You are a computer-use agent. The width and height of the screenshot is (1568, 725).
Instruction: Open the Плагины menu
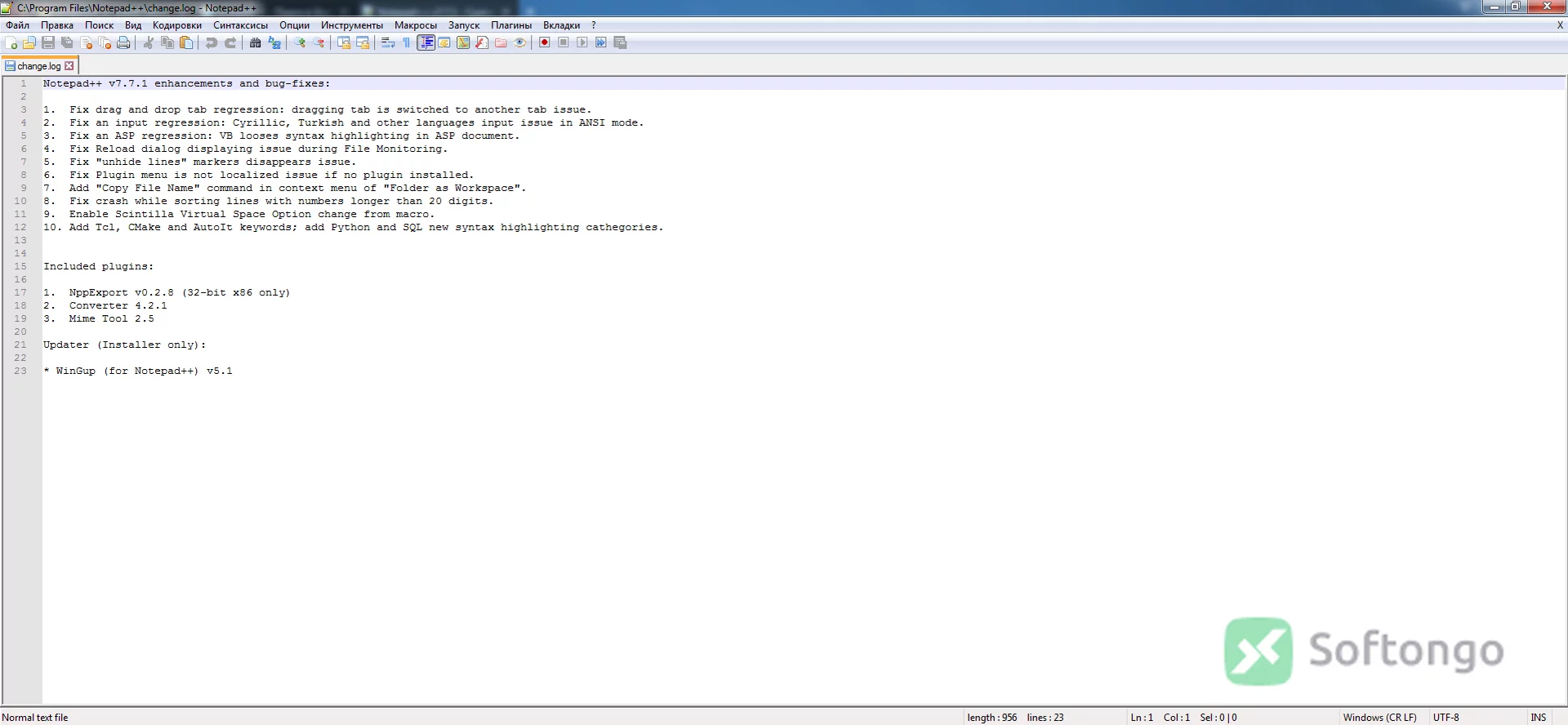pyautogui.click(x=511, y=25)
